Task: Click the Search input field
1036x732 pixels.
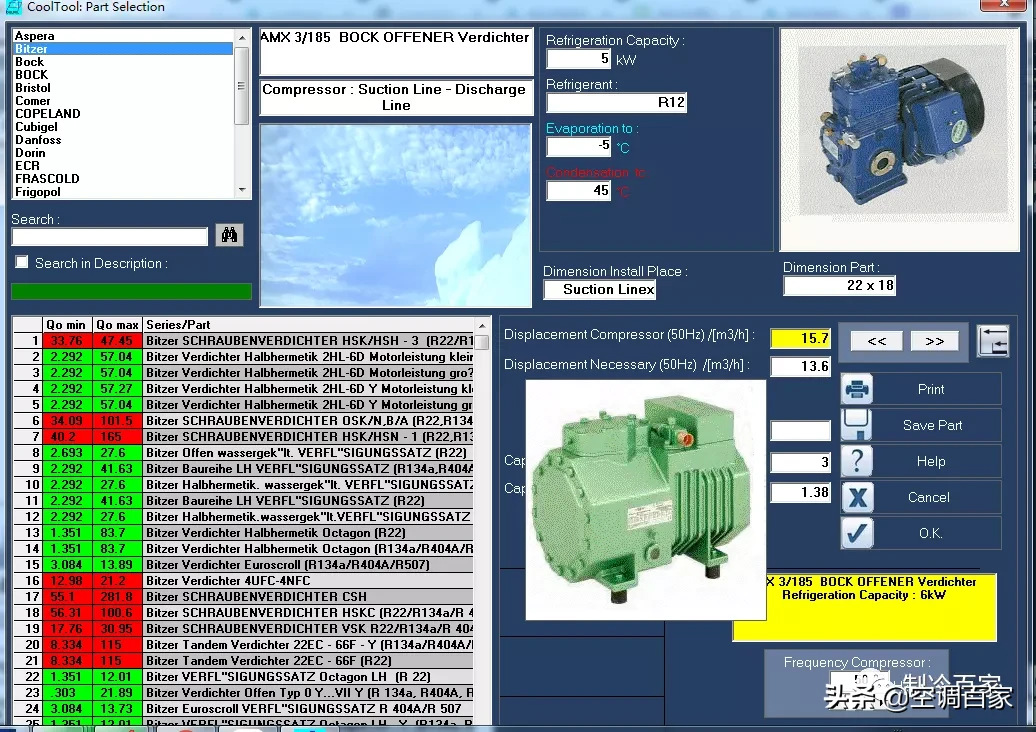Action: (x=110, y=237)
